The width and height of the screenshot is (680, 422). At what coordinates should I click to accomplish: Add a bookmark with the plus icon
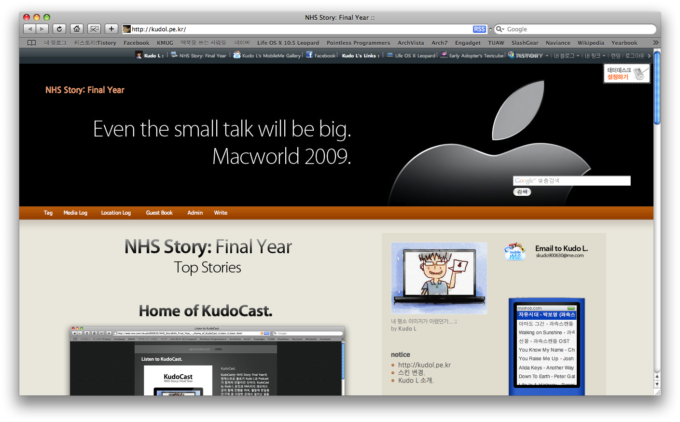coord(111,29)
